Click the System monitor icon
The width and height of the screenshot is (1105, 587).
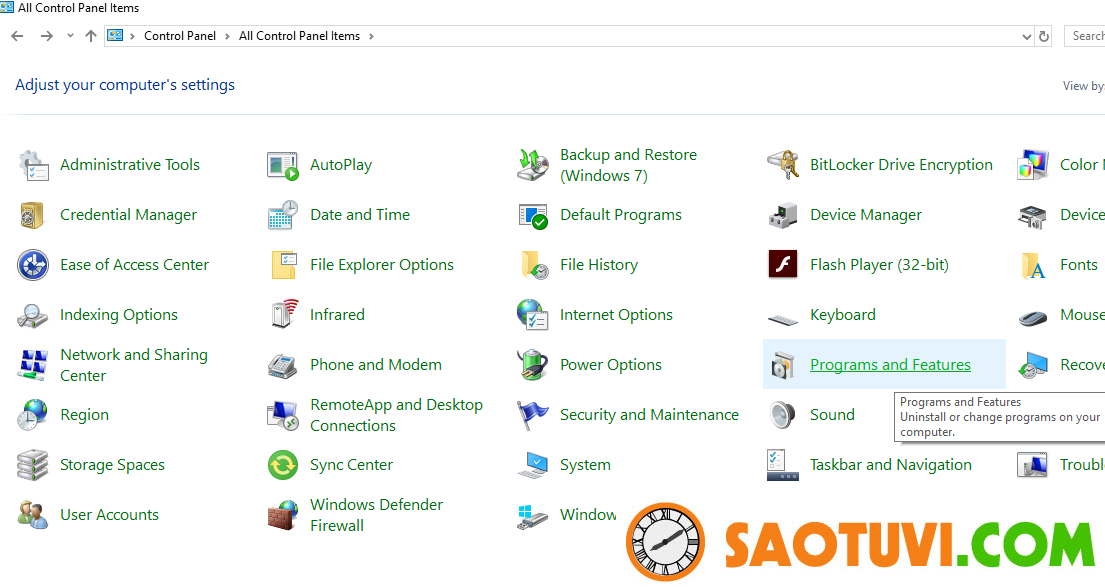pyautogui.click(x=533, y=466)
